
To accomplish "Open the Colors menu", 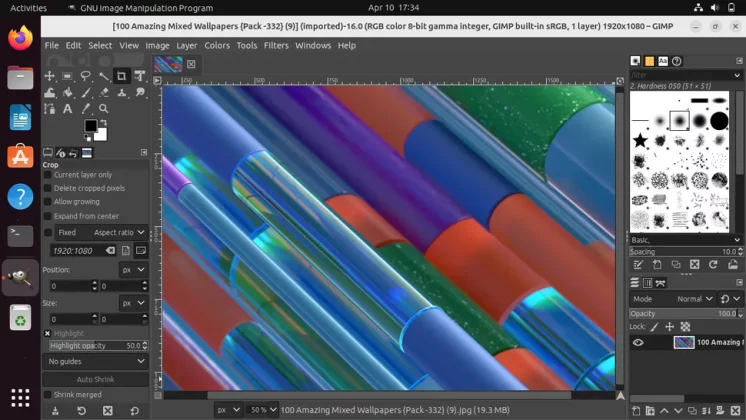I will click(216, 45).
